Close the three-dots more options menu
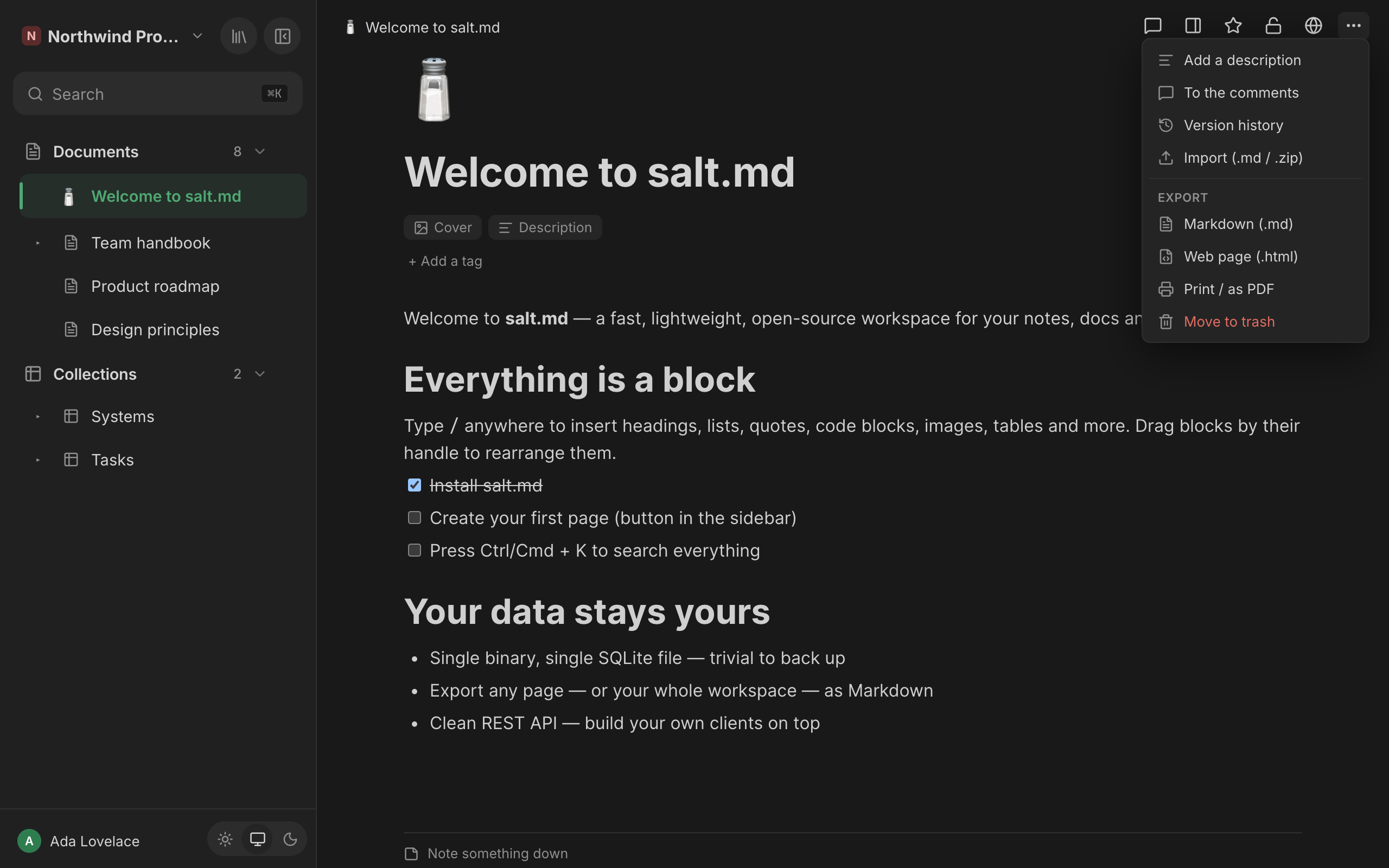The image size is (1389, 868). pos(1353,26)
